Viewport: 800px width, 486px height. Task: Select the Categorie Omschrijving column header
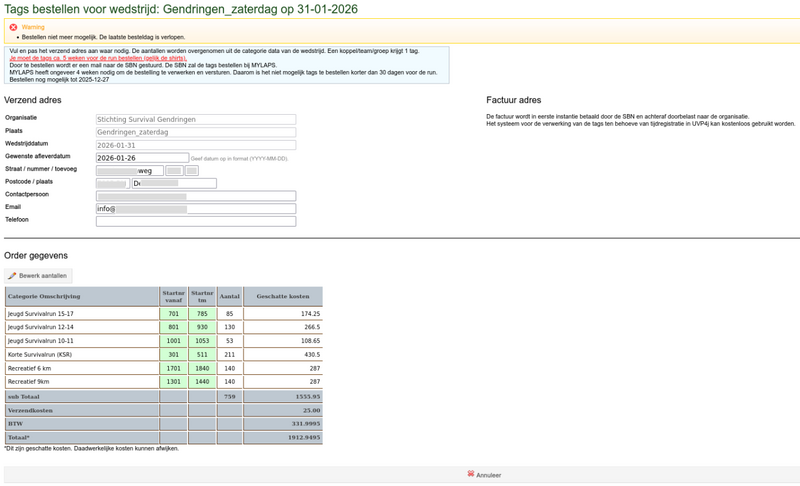[82, 296]
